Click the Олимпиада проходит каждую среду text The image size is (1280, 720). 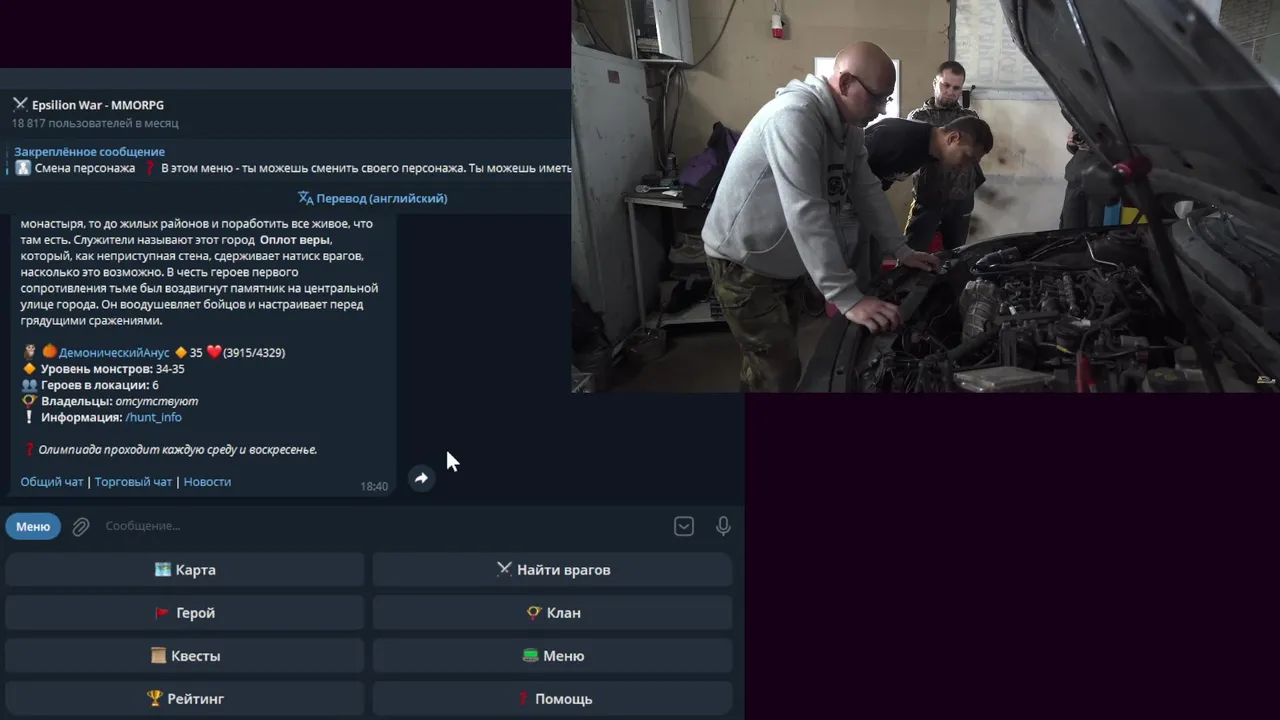[x=177, y=450]
